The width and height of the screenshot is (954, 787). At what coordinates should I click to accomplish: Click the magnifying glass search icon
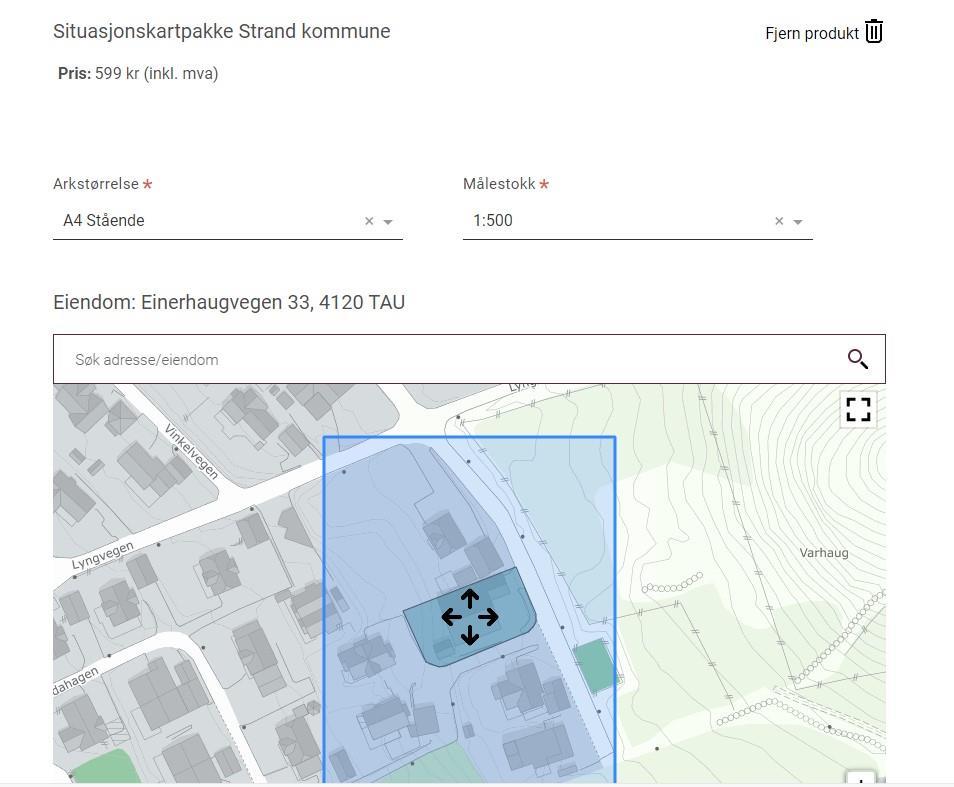857,359
